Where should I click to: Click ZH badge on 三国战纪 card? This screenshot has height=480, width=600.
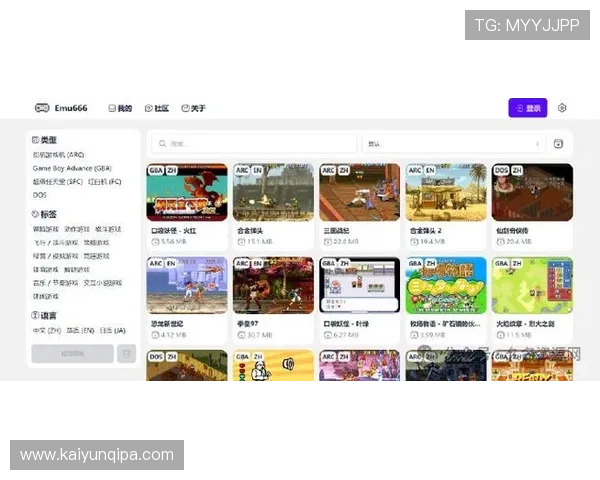[344, 170]
